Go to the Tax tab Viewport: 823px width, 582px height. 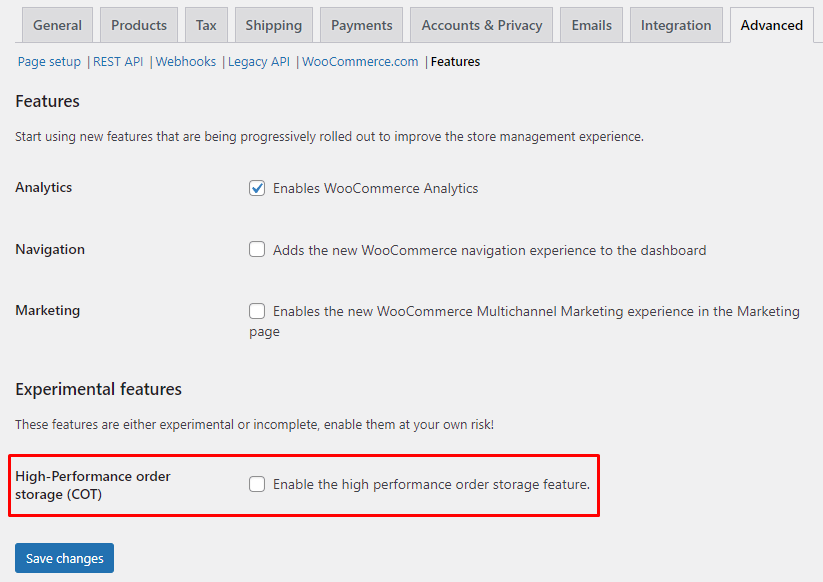(206, 25)
